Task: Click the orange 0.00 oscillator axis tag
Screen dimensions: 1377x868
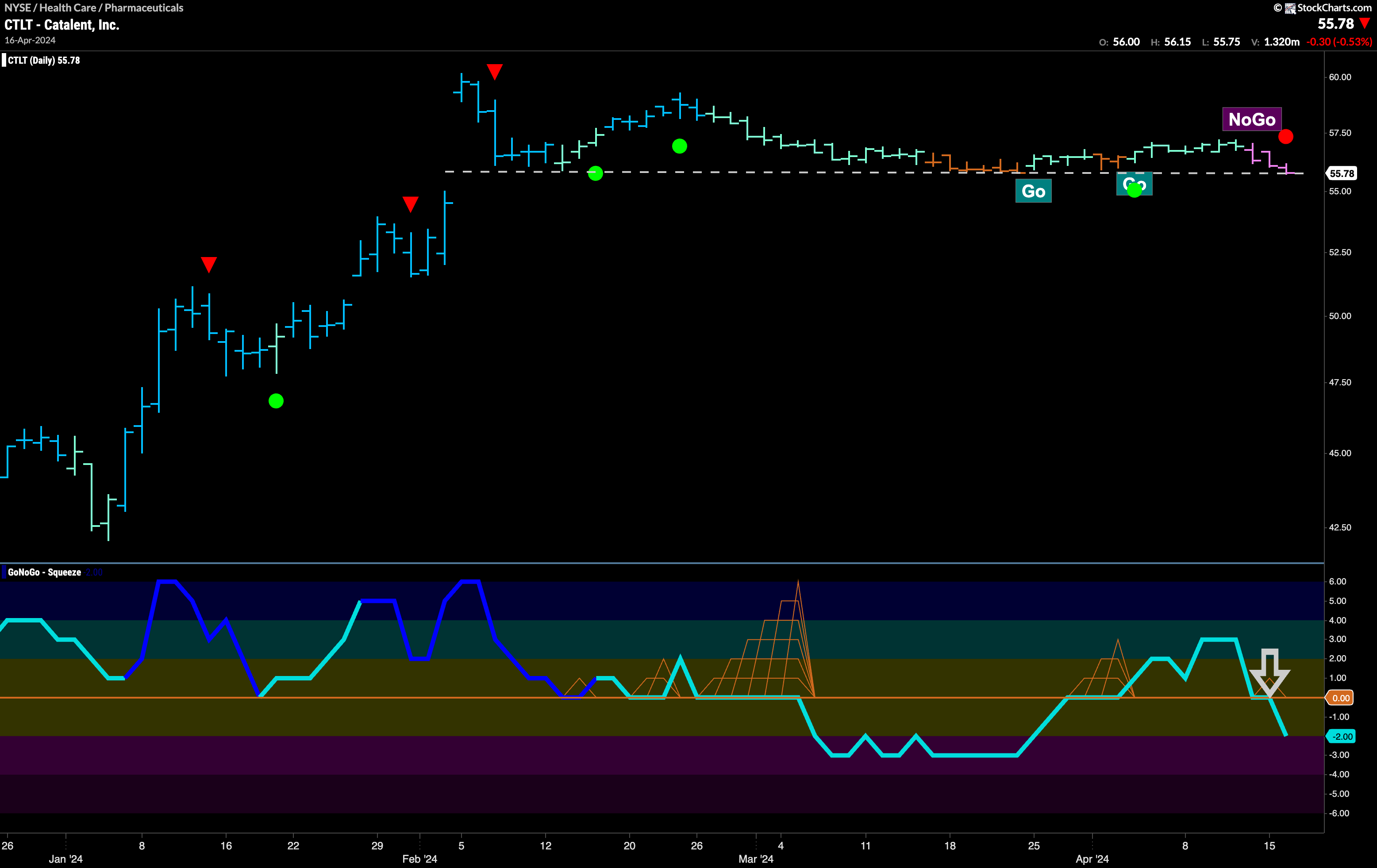Action: 1340,698
